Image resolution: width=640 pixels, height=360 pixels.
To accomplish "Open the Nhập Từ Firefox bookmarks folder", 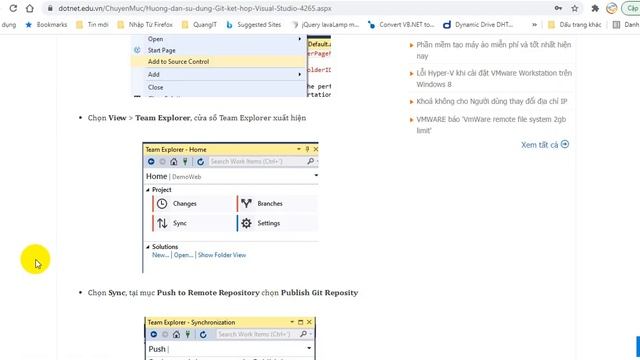I will [x=145, y=24].
